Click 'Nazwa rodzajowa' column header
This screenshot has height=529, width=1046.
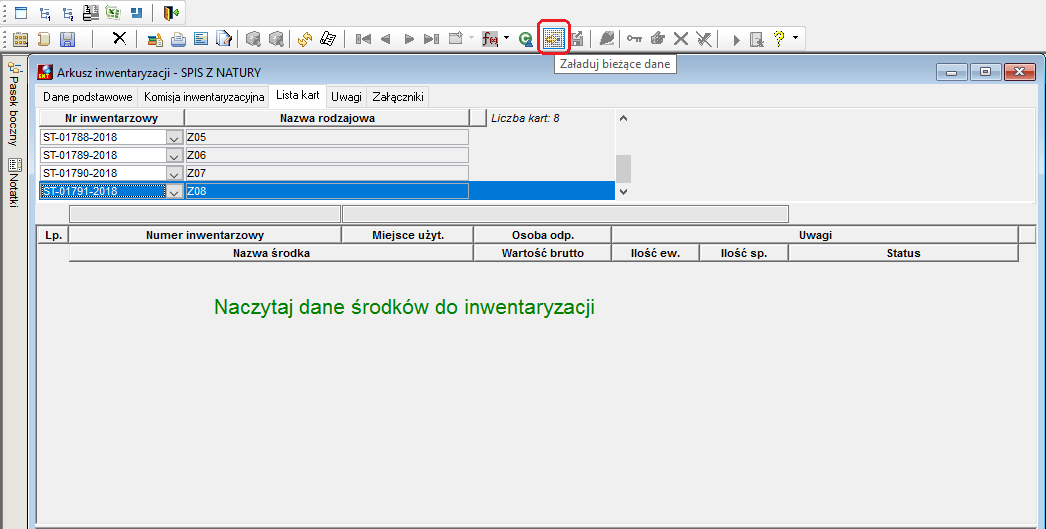coord(327,118)
